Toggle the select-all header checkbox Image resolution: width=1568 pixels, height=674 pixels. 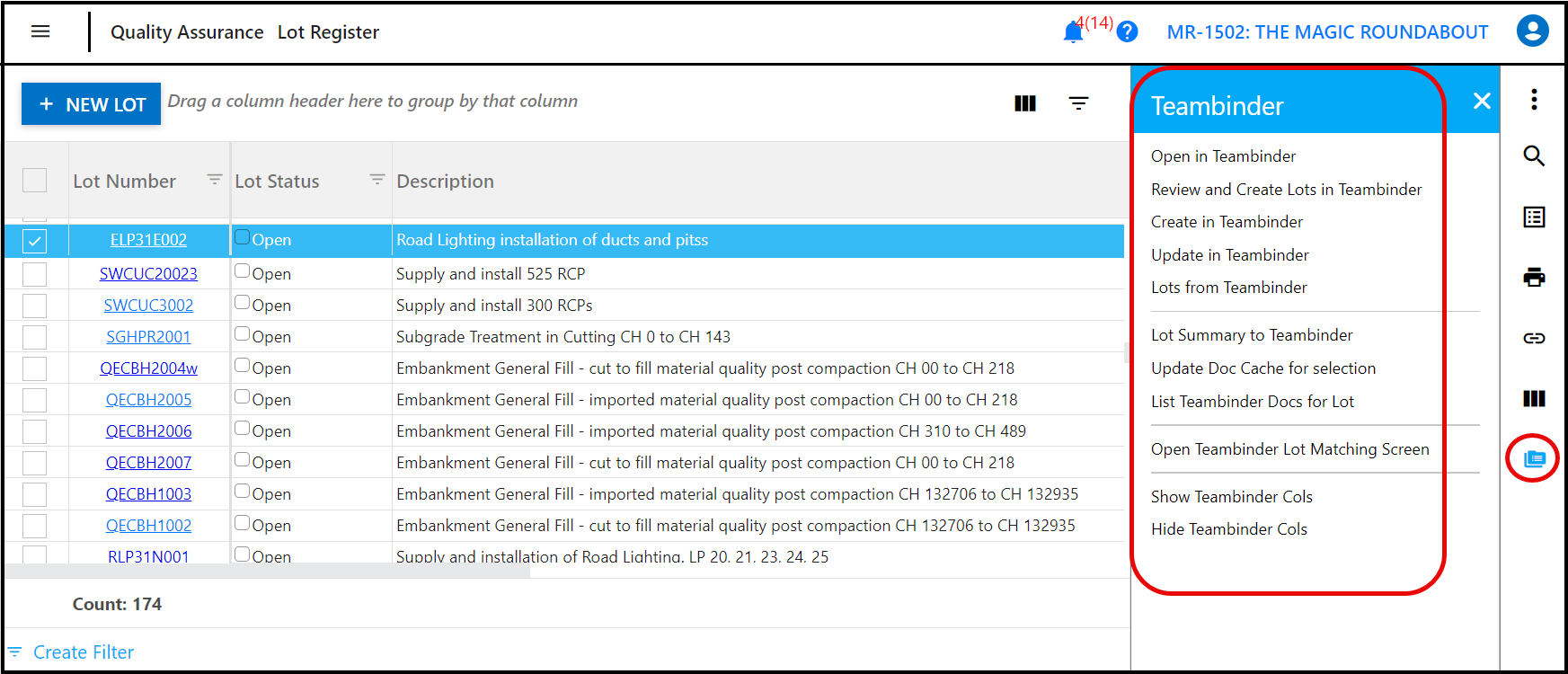[x=34, y=181]
